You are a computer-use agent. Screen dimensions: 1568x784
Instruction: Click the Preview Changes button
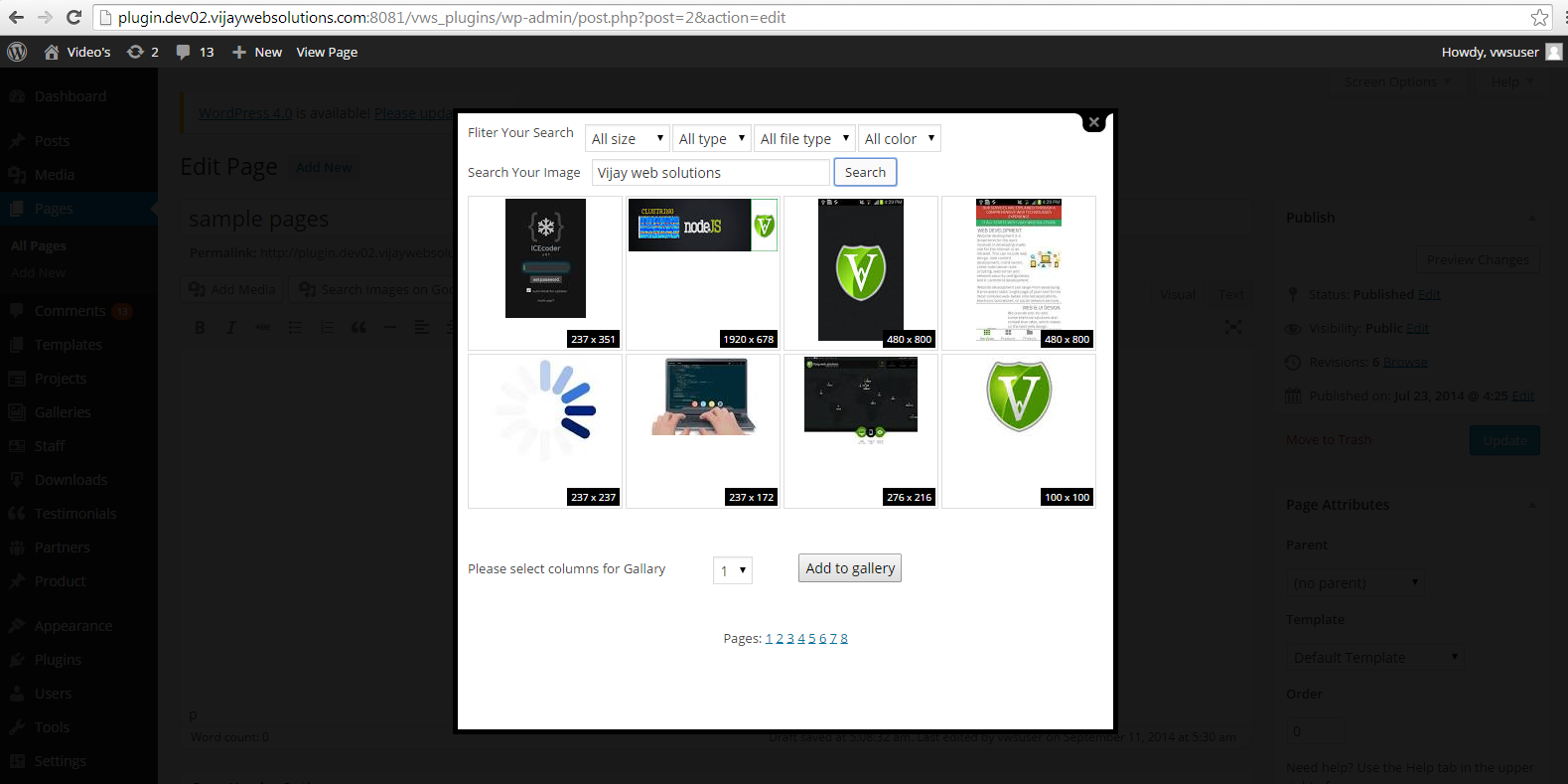pos(1478,260)
